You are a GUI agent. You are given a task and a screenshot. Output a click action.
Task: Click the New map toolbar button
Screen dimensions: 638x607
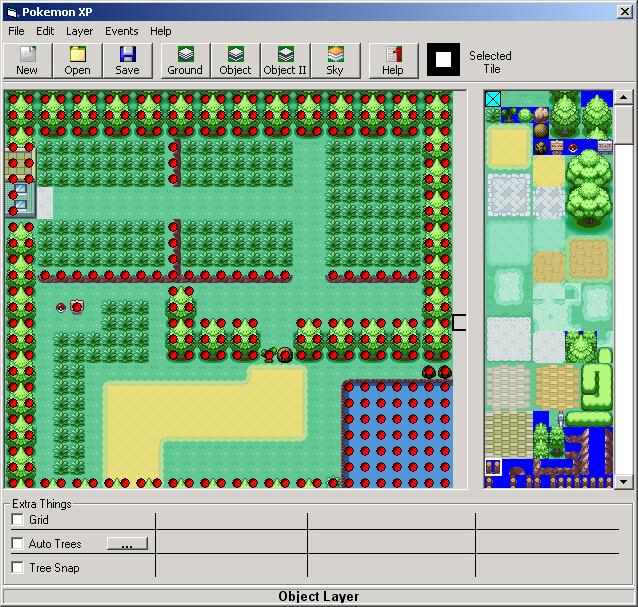[27, 61]
